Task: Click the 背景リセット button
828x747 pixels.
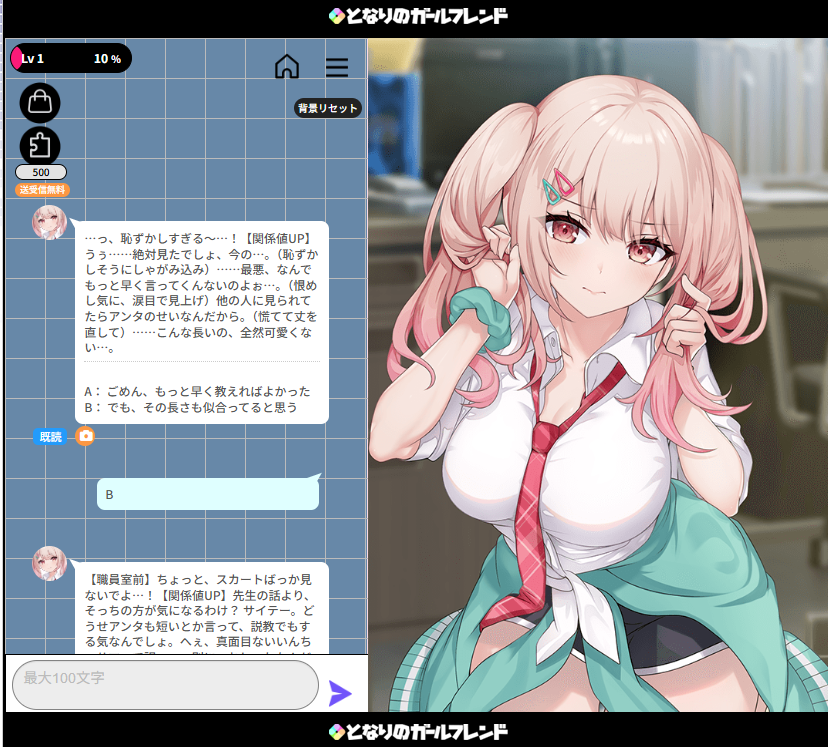Action: point(327,108)
